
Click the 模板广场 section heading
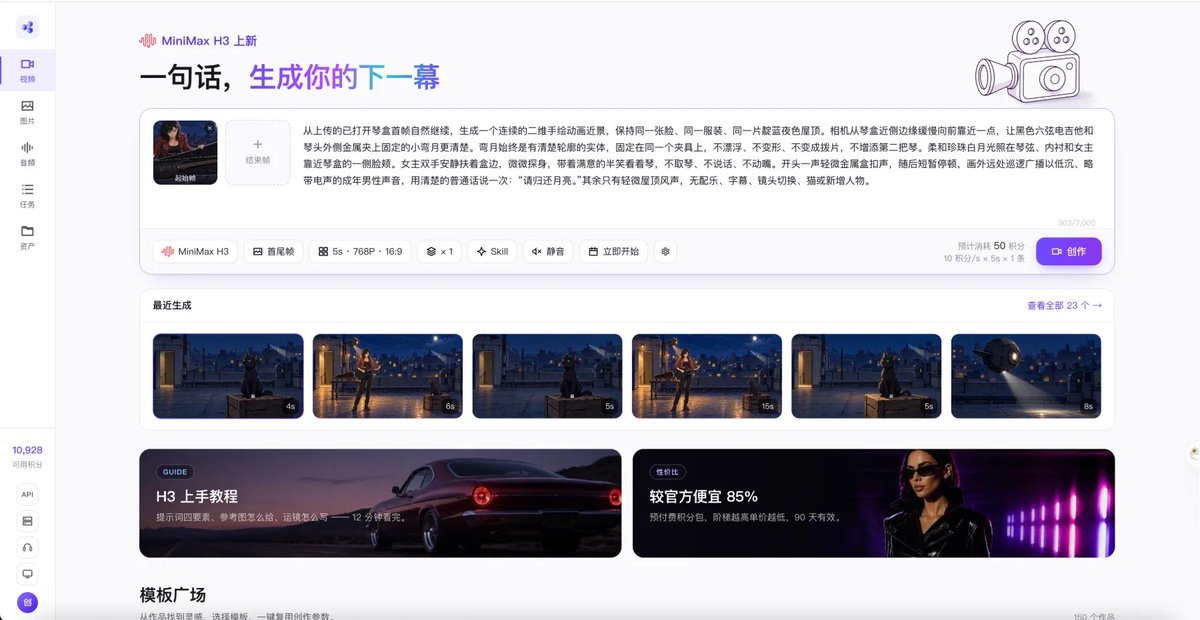pyautogui.click(x=173, y=595)
